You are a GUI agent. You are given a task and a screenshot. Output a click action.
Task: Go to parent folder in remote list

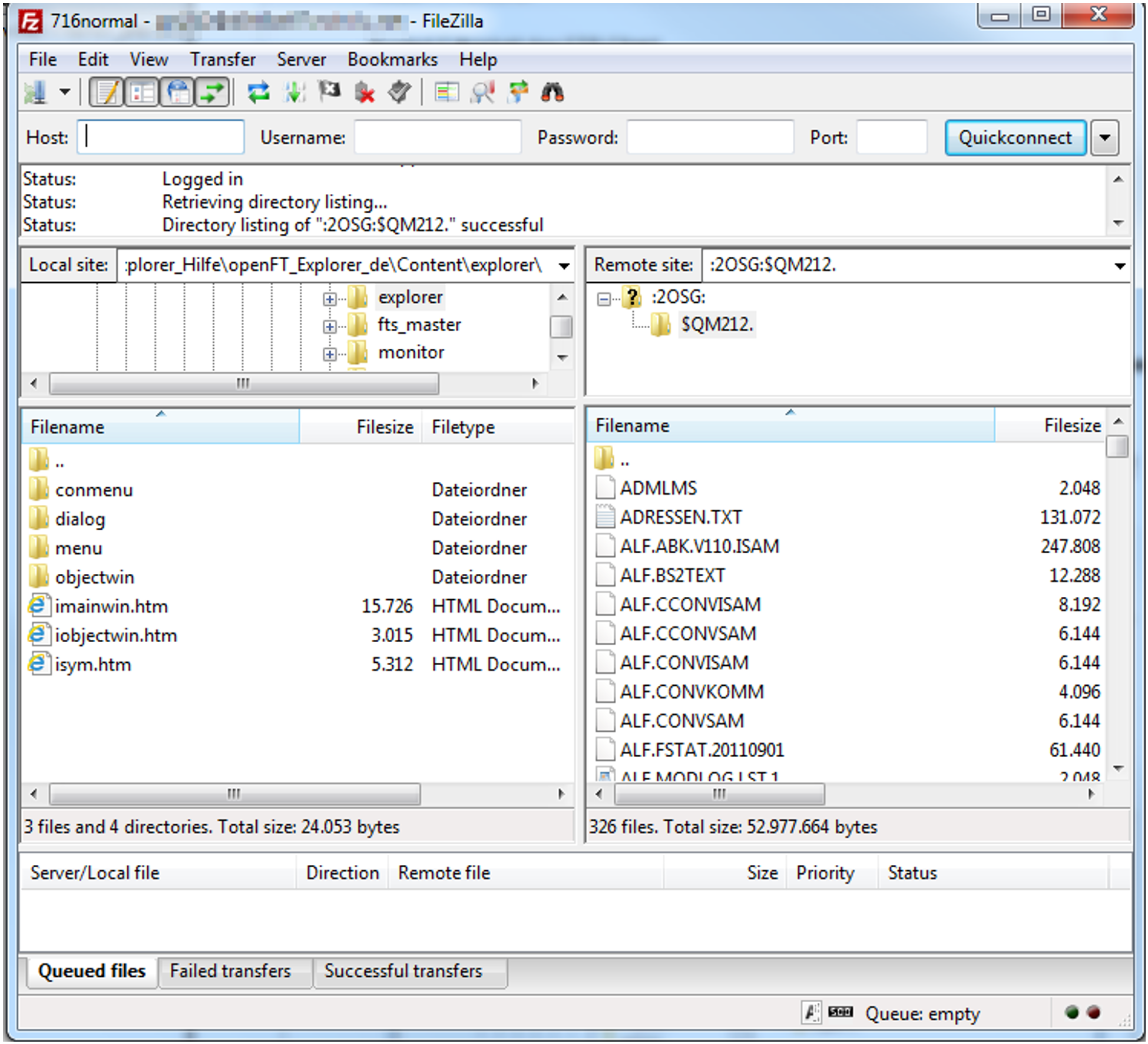point(611,459)
